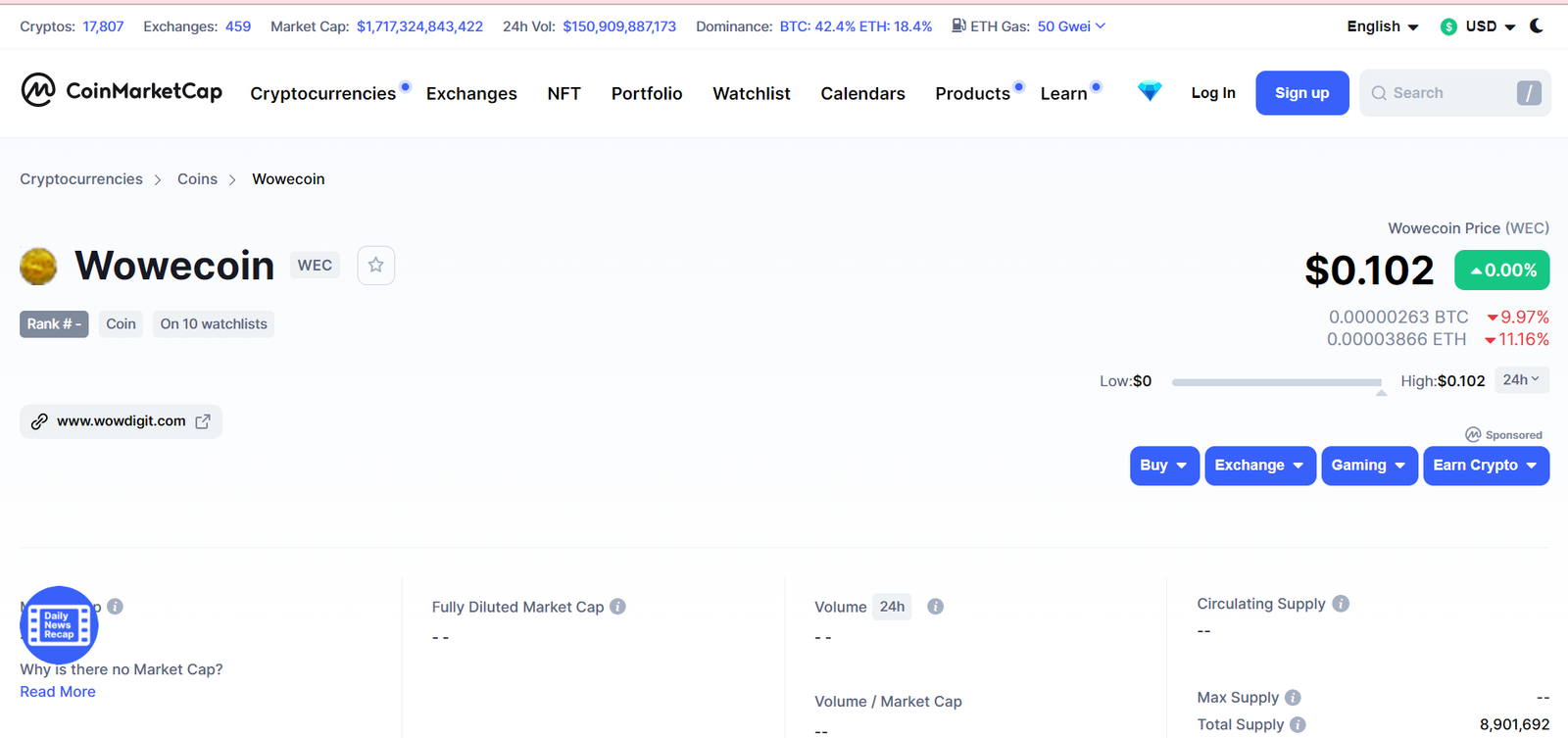Click the Coins breadcrumb link
This screenshot has width=1568, height=738.
[197, 179]
